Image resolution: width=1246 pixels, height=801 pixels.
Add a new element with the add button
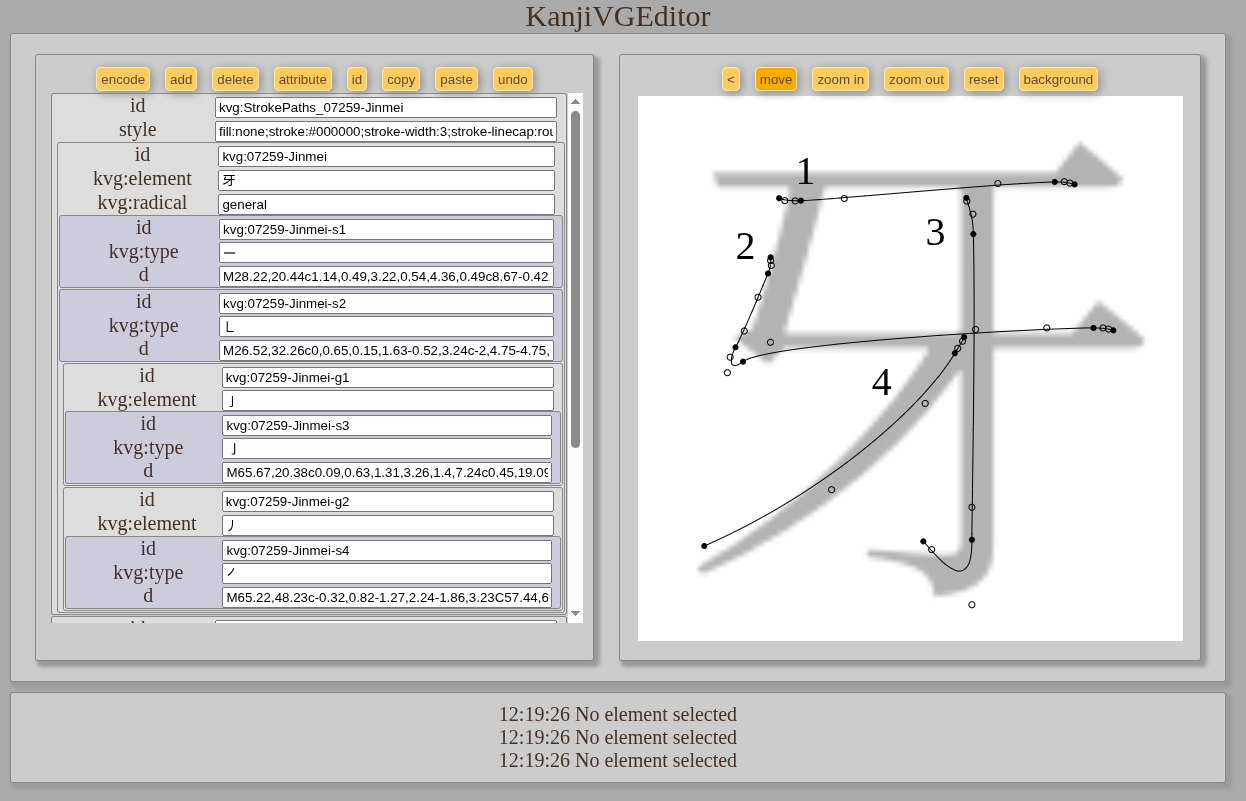181,79
